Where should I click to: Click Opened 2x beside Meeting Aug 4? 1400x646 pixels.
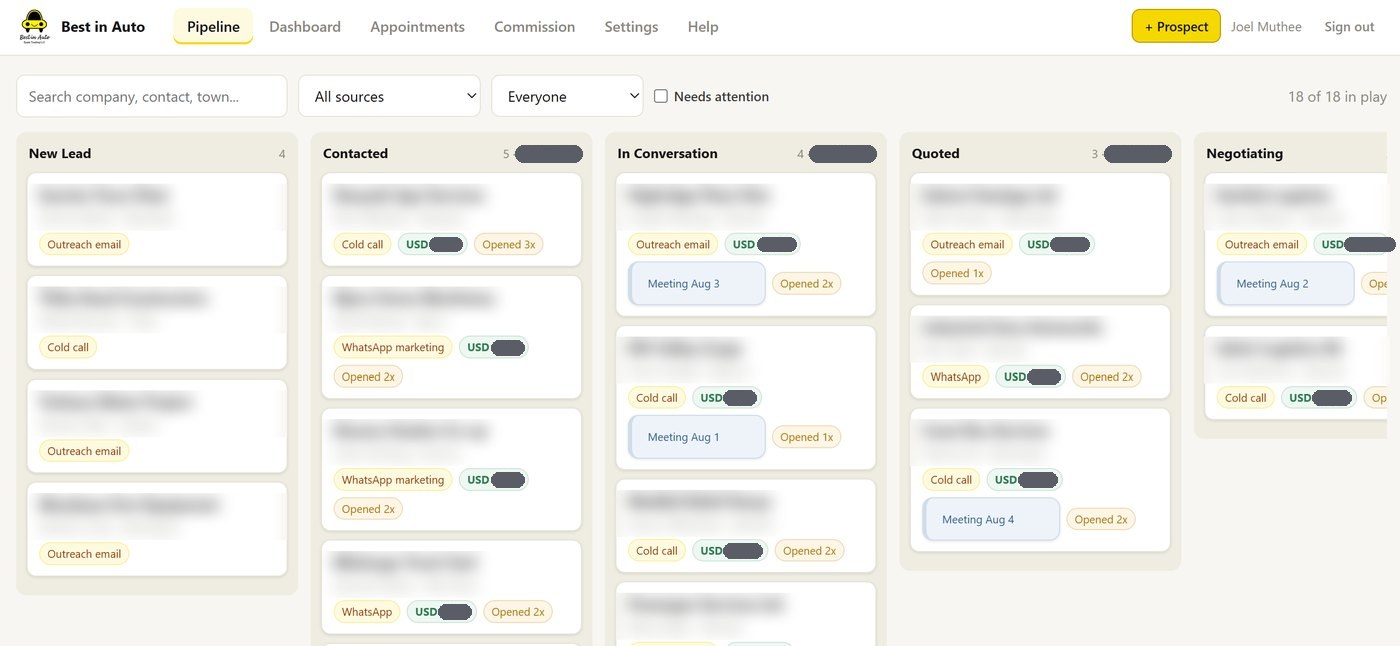click(x=1101, y=520)
